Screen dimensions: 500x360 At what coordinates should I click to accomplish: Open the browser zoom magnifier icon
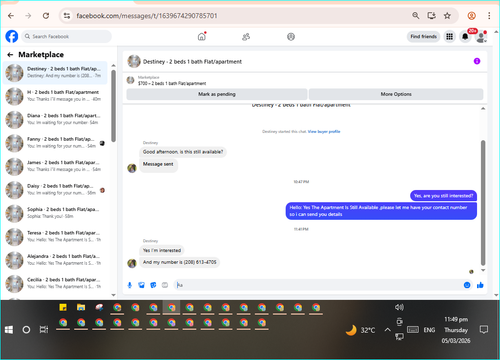(416, 16)
